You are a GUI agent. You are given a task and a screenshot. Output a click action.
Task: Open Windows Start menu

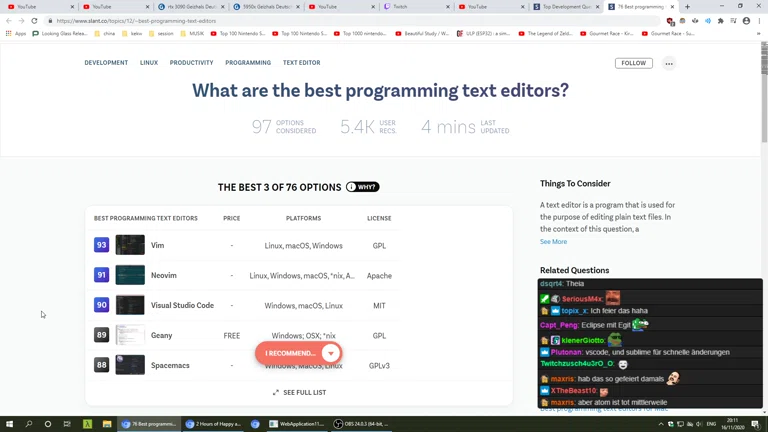coord(9,424)
